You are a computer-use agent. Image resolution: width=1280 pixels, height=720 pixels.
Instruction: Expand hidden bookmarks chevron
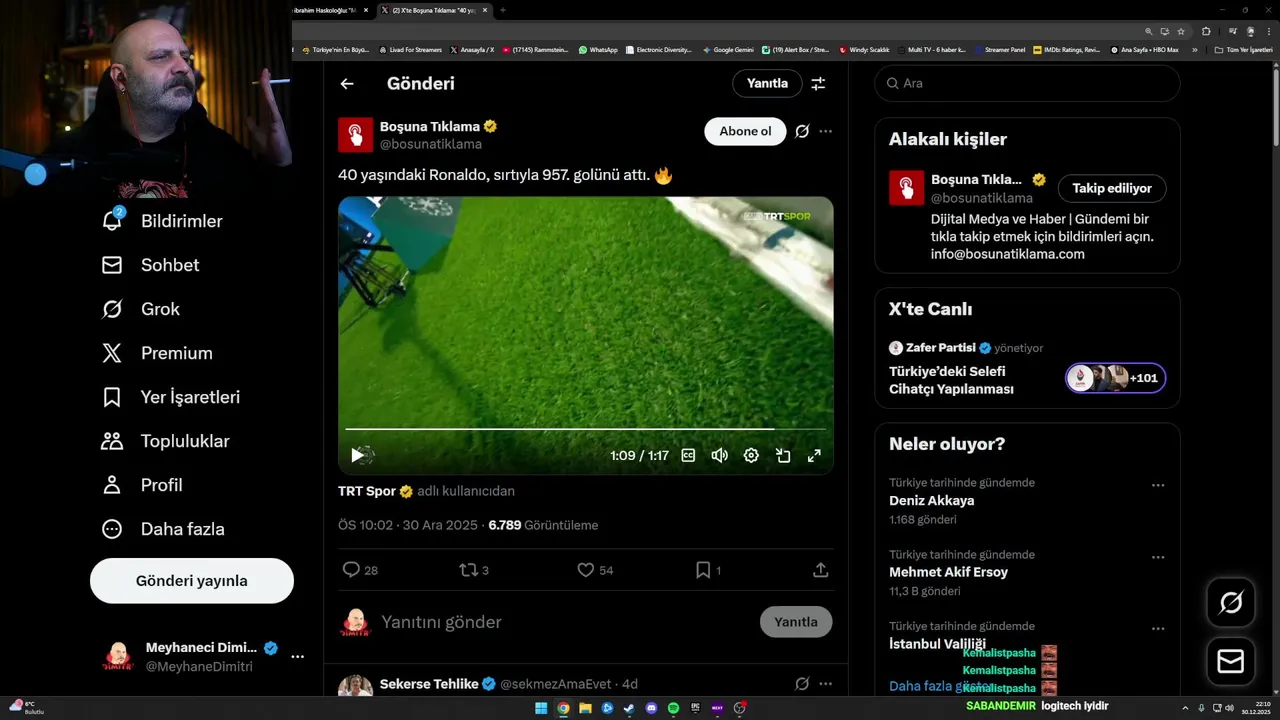tap(1194, 49)
